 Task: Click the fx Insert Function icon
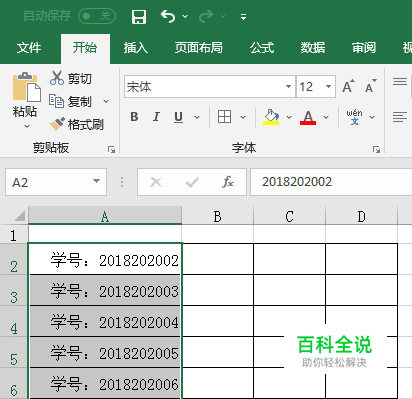click(228, 182)
